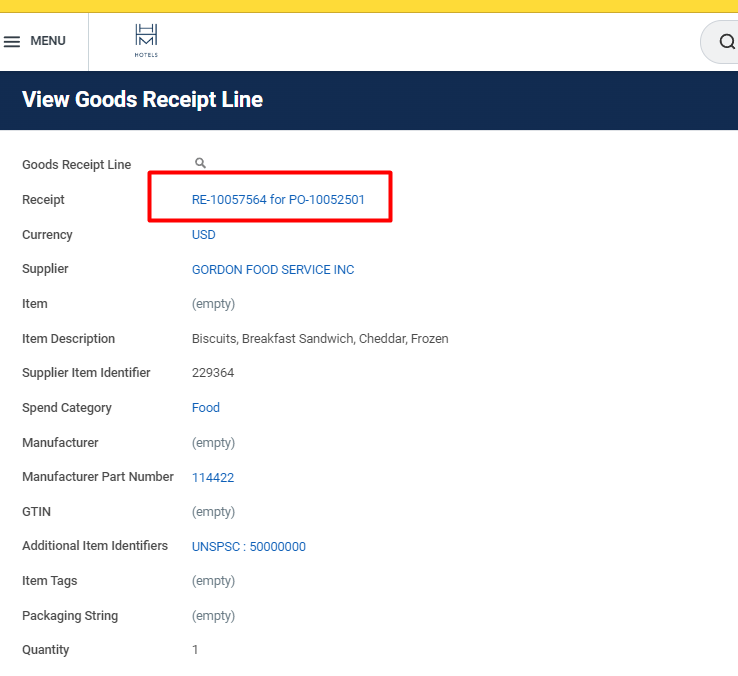Open the hamburger MENU icon
Image resolution: width=738 pixels, height=676 pixels.
[x=12, y=41]
